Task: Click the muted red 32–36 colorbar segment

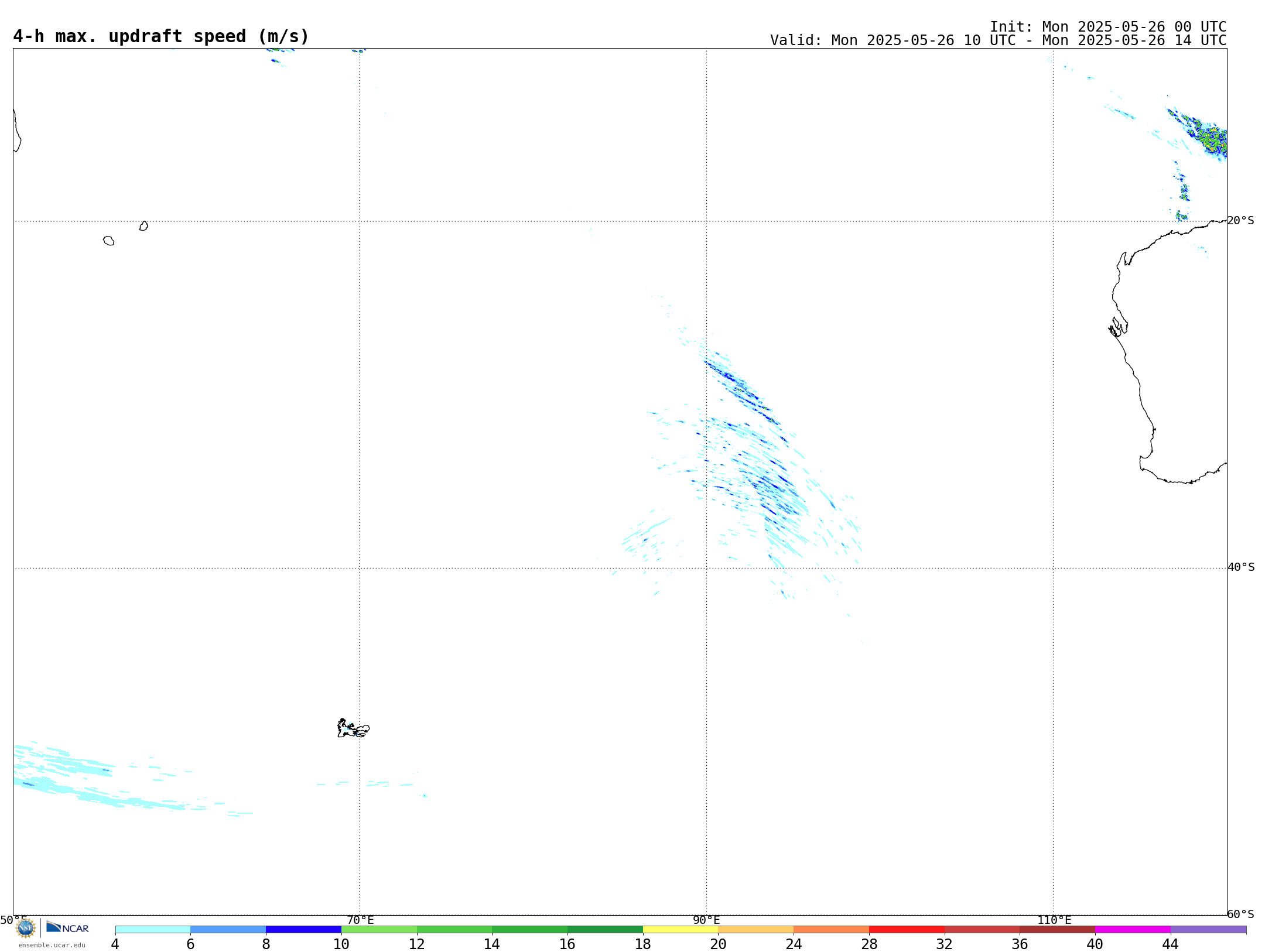Action: (x=982, y=930)
